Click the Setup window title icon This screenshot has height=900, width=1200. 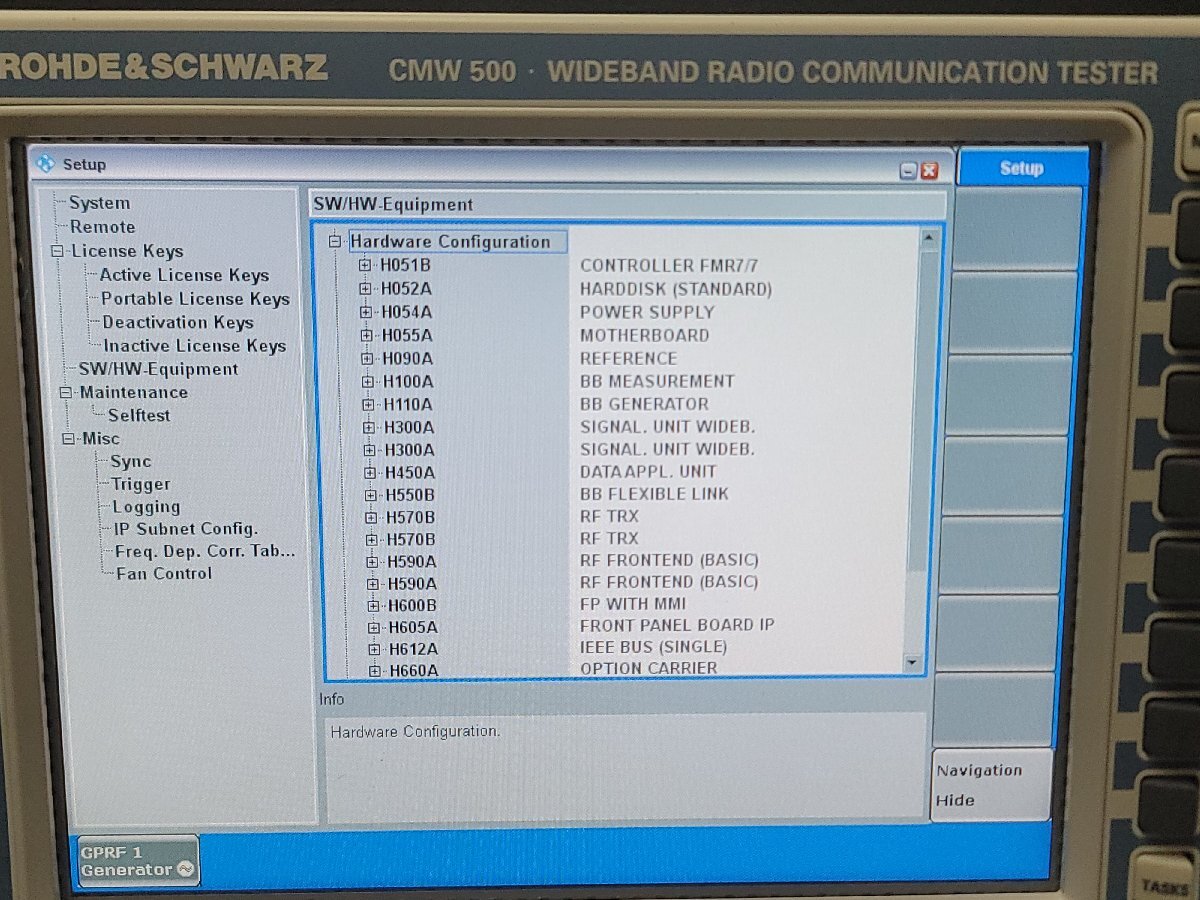tap(45, 163)
